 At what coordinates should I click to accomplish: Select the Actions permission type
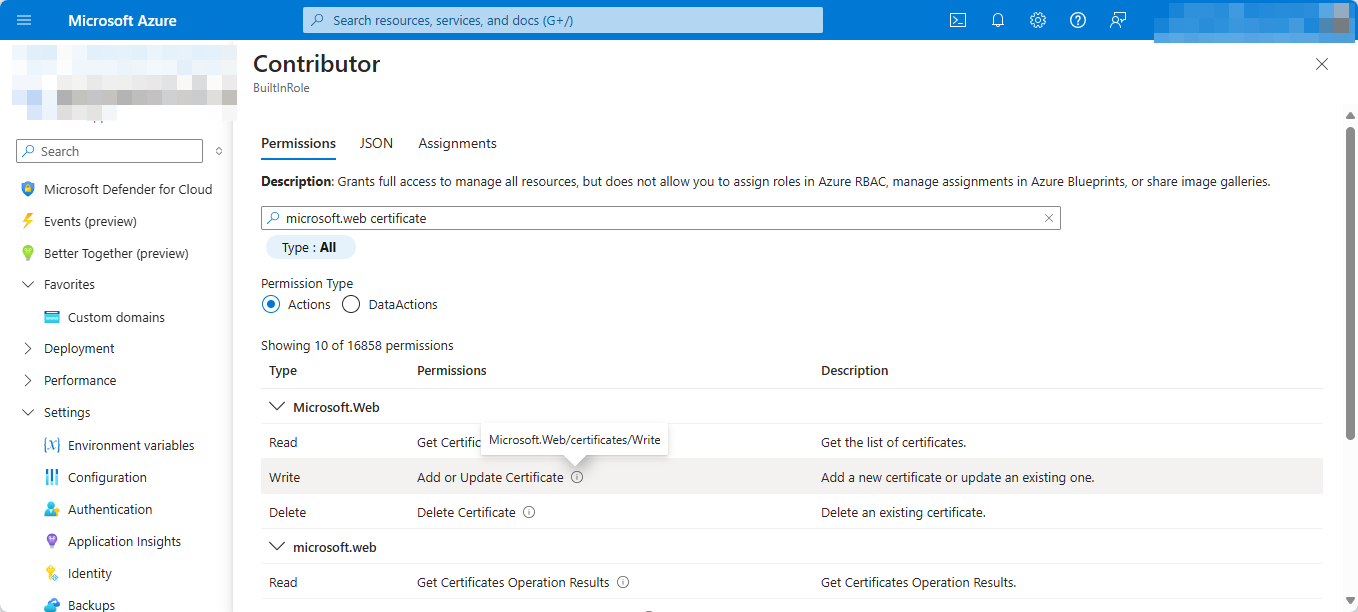click(x=270, y=304)
